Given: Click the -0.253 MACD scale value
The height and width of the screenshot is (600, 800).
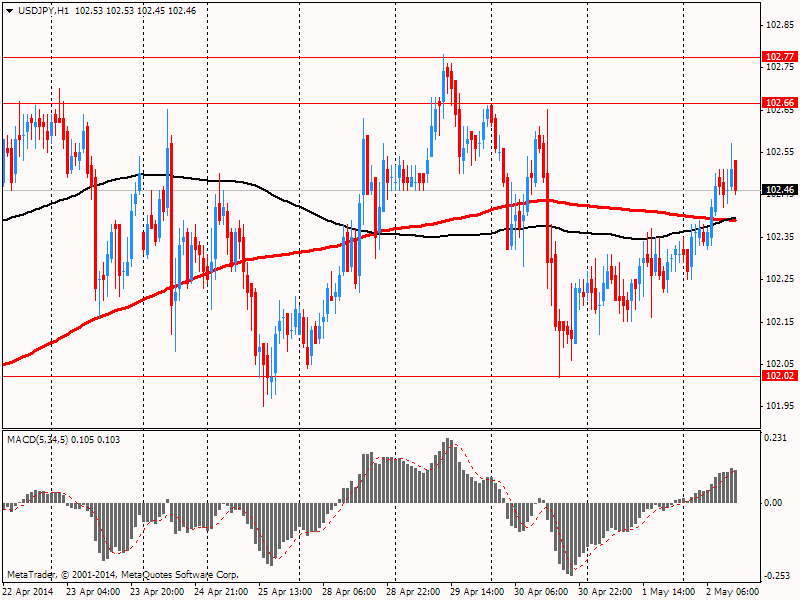Looking at the screenshot, I should point(777,575).
